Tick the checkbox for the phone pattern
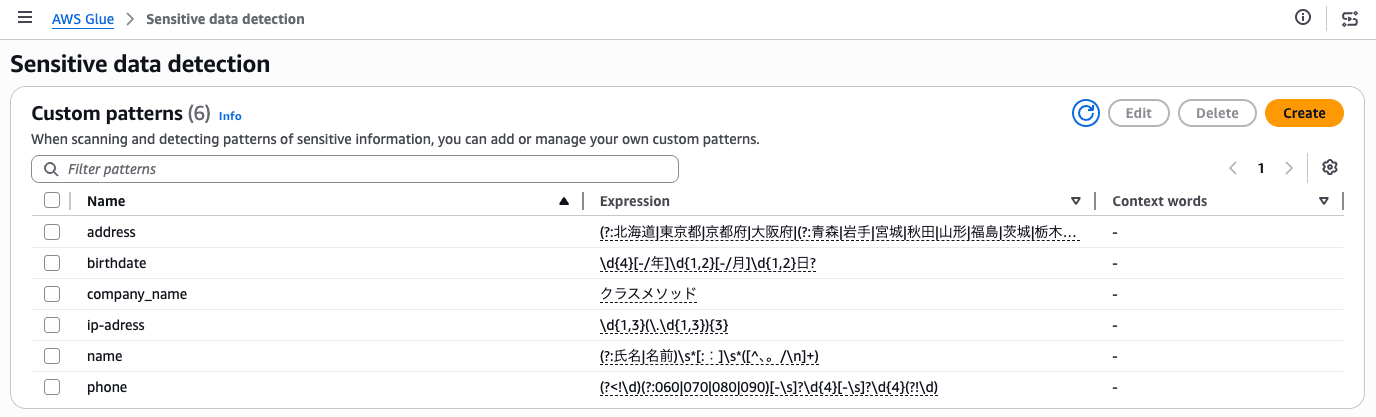This screenshot has width=1376, height=417. [52, 387]
